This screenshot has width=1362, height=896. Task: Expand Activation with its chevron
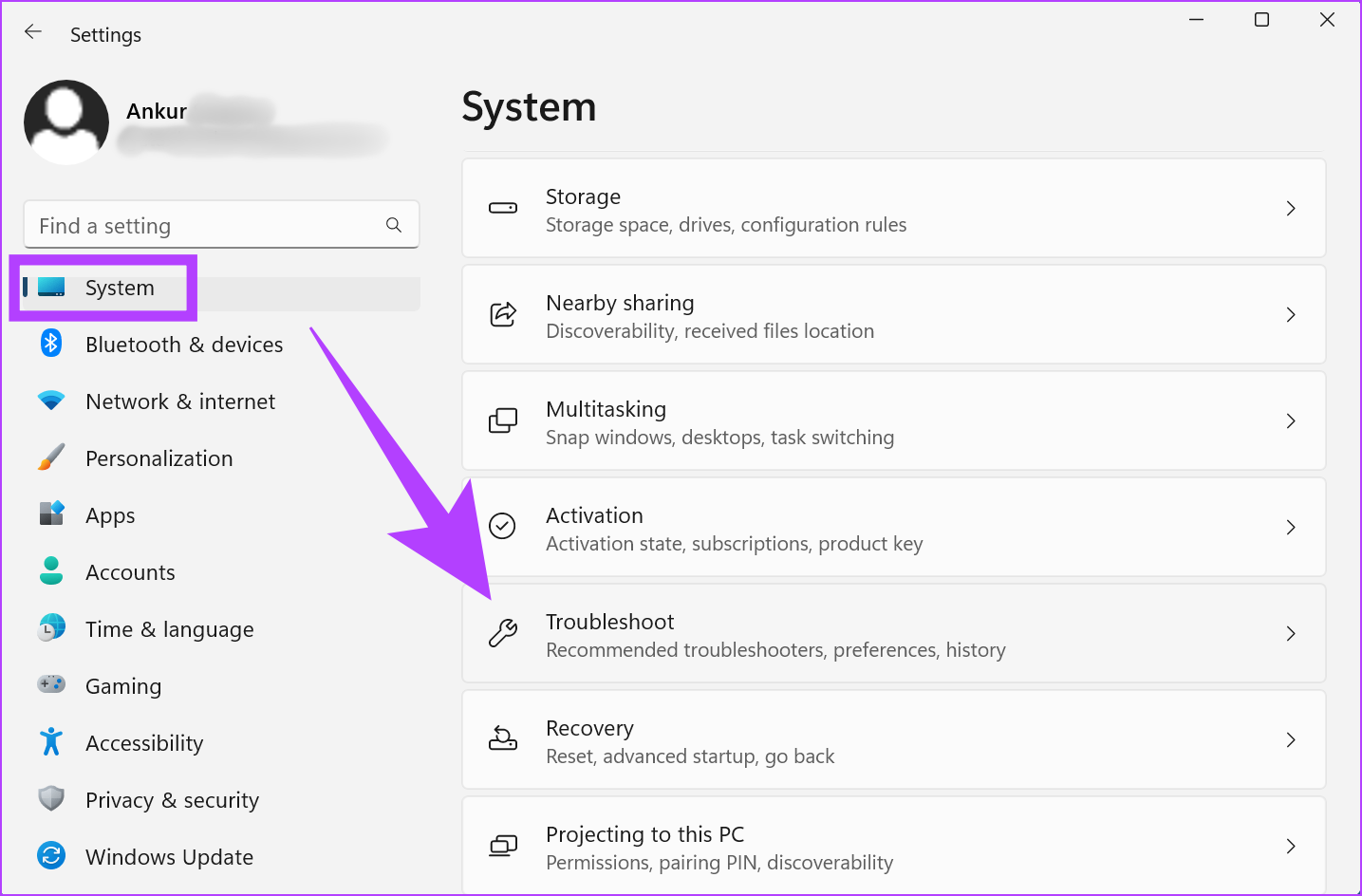point(1291,527)
